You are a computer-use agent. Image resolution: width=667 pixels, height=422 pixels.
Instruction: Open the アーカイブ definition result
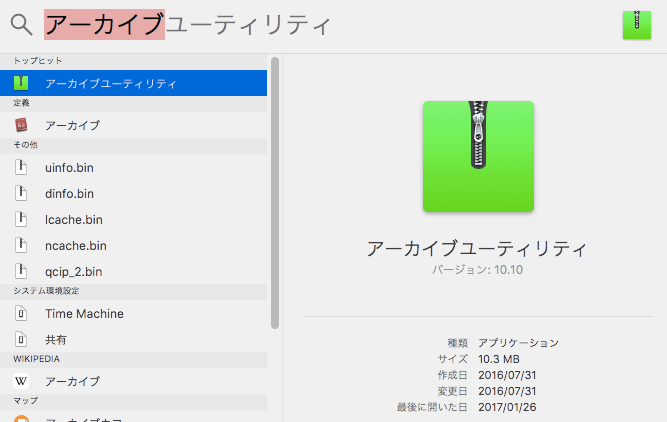click(134, 125)
